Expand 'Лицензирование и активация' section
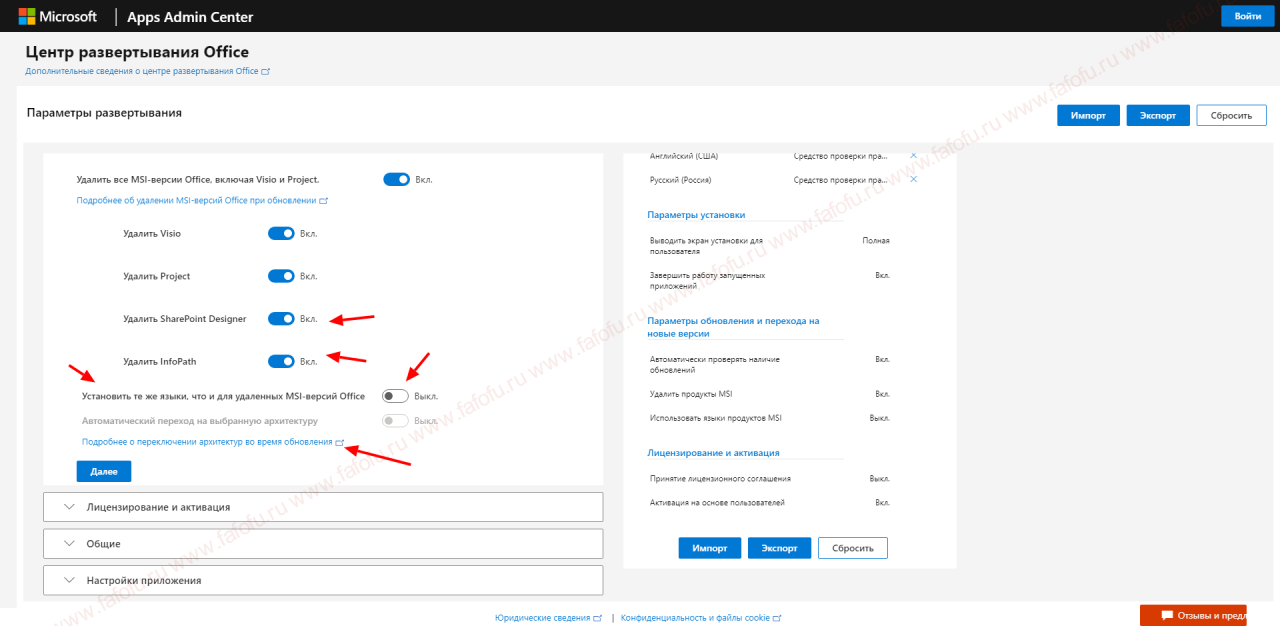Screen dimensions: 1280x626 pos(323,507)
